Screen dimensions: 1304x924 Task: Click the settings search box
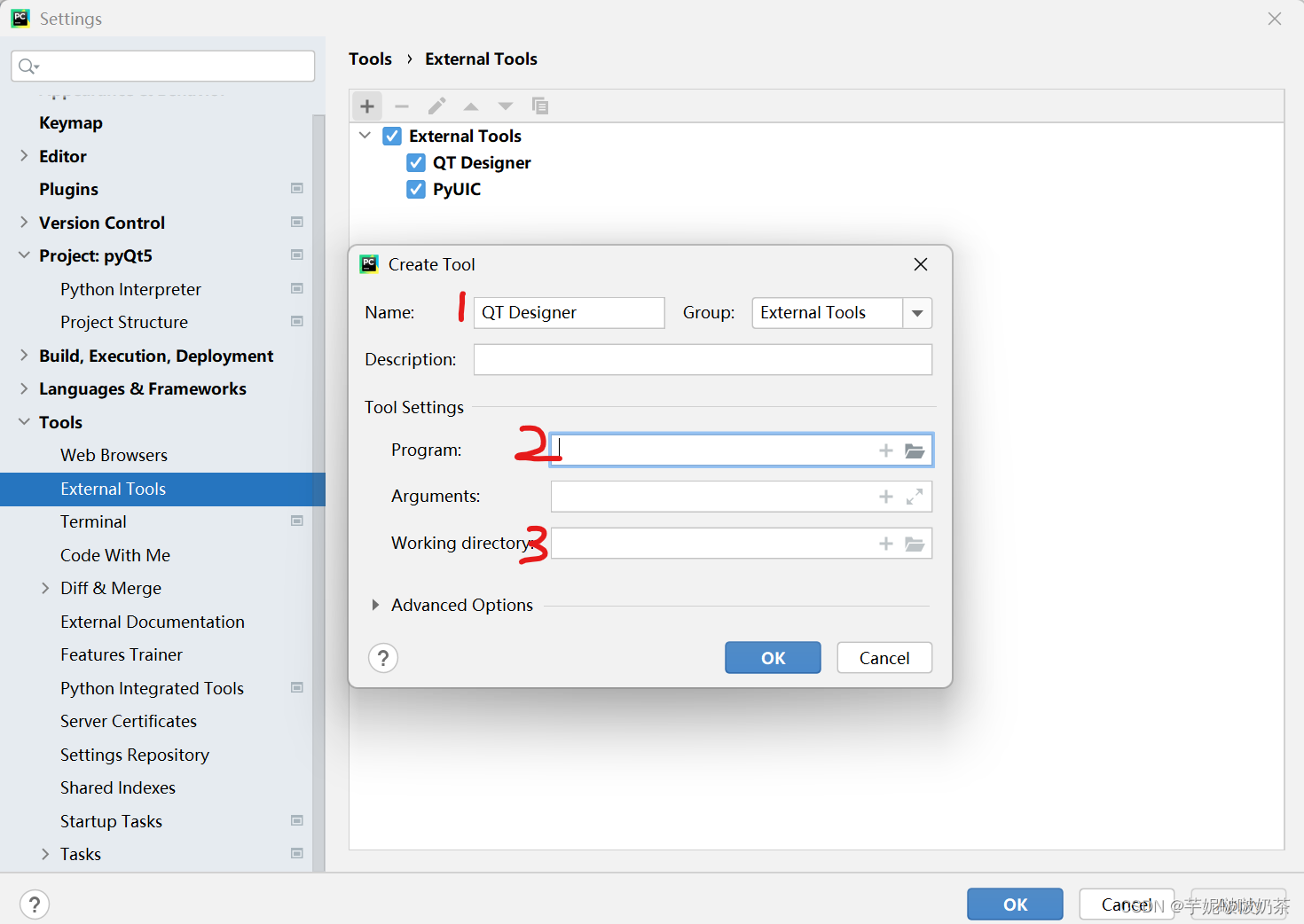tap(163, 67)
